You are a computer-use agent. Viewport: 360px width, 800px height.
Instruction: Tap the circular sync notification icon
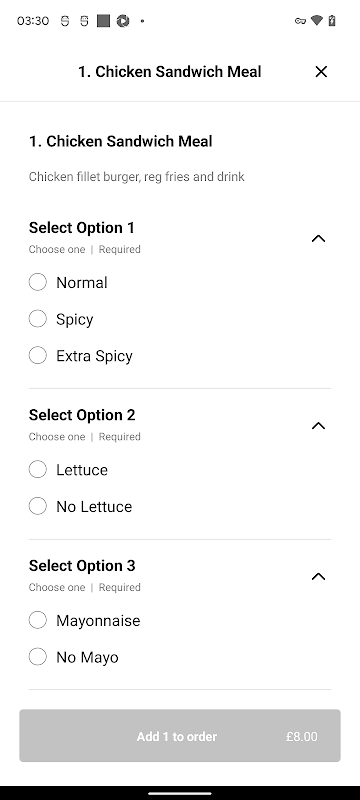pyautogui.click(x=123, y=21)
